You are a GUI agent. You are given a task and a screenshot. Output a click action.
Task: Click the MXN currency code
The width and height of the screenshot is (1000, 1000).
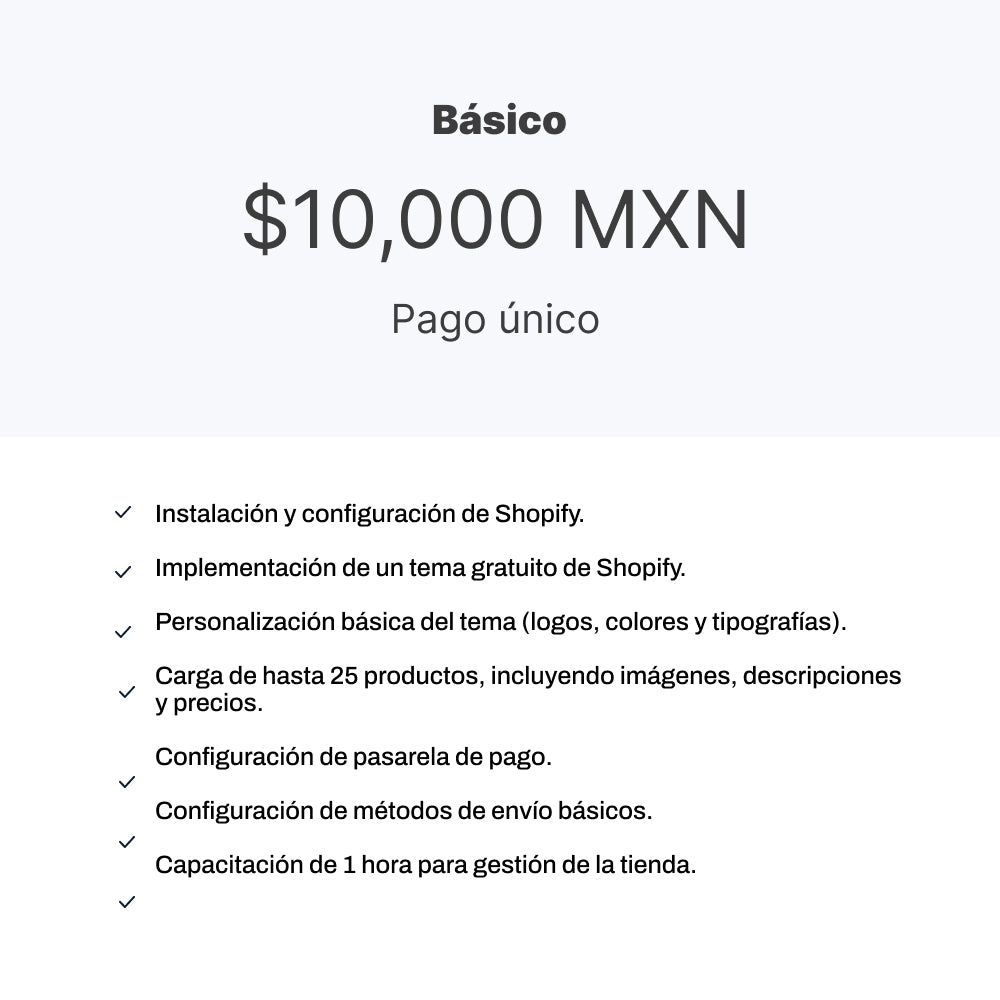pyautogui.click(x=660, y=220)
